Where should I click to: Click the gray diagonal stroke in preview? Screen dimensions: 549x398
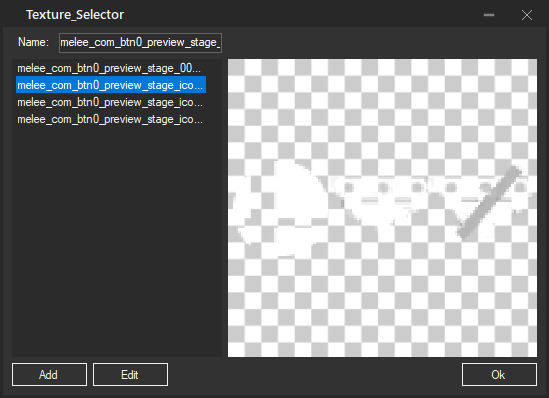pos(489,203)
